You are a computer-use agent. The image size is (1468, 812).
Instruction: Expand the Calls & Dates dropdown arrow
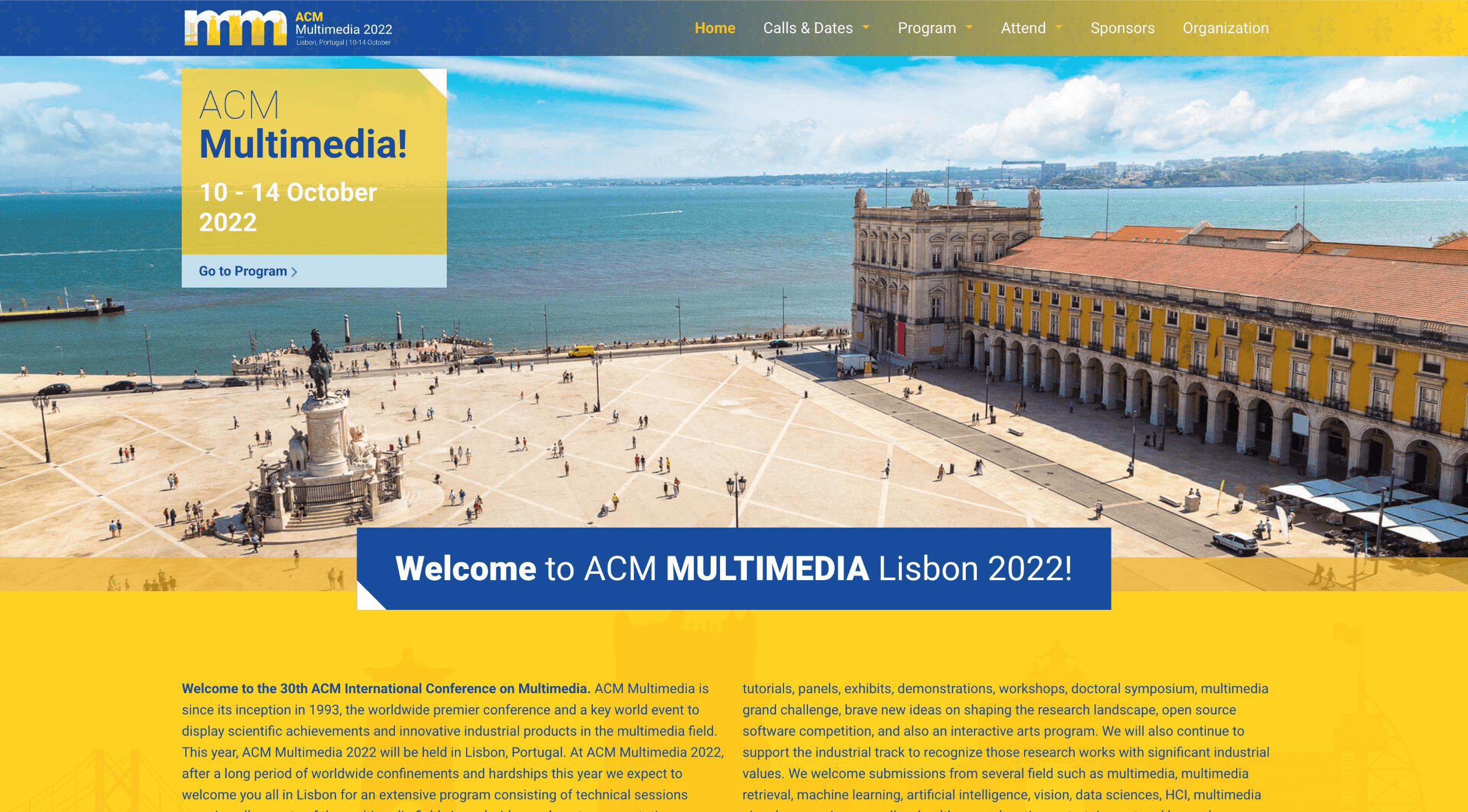tap(866, 27)
